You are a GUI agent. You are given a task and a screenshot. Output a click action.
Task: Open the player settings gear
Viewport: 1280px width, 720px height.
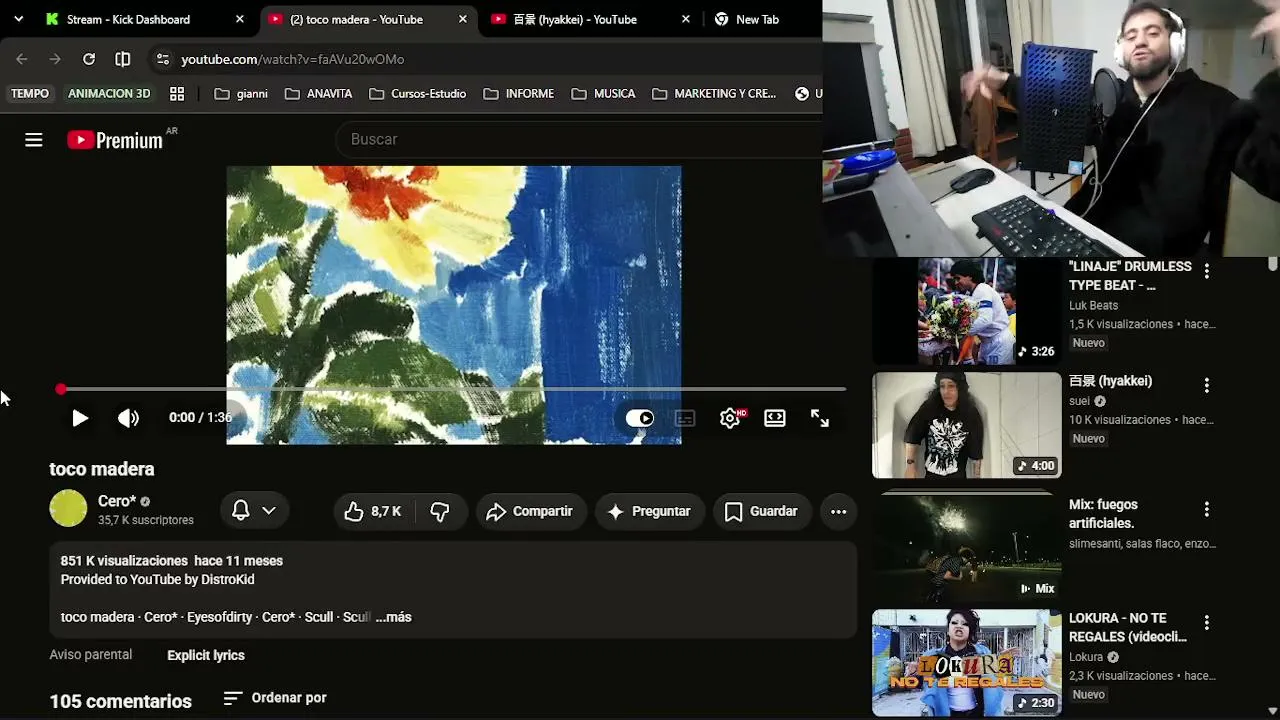point(730,418)
